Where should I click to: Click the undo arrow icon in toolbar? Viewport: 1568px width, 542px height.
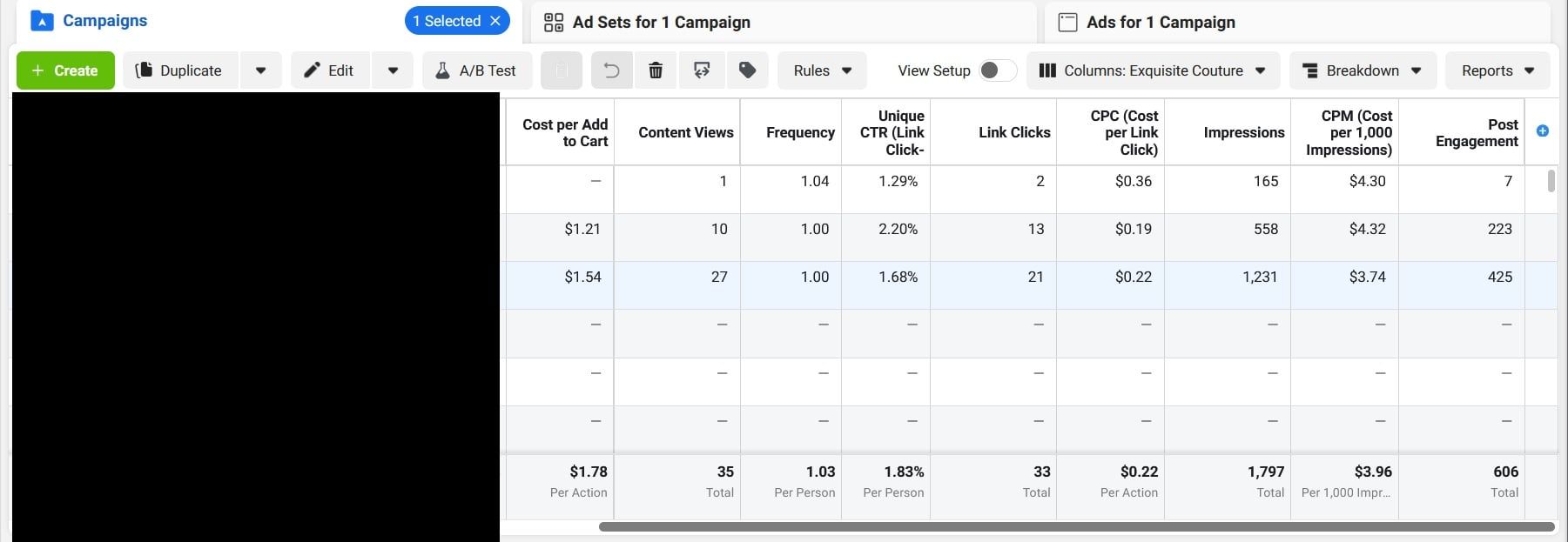(x=611, y=70)
